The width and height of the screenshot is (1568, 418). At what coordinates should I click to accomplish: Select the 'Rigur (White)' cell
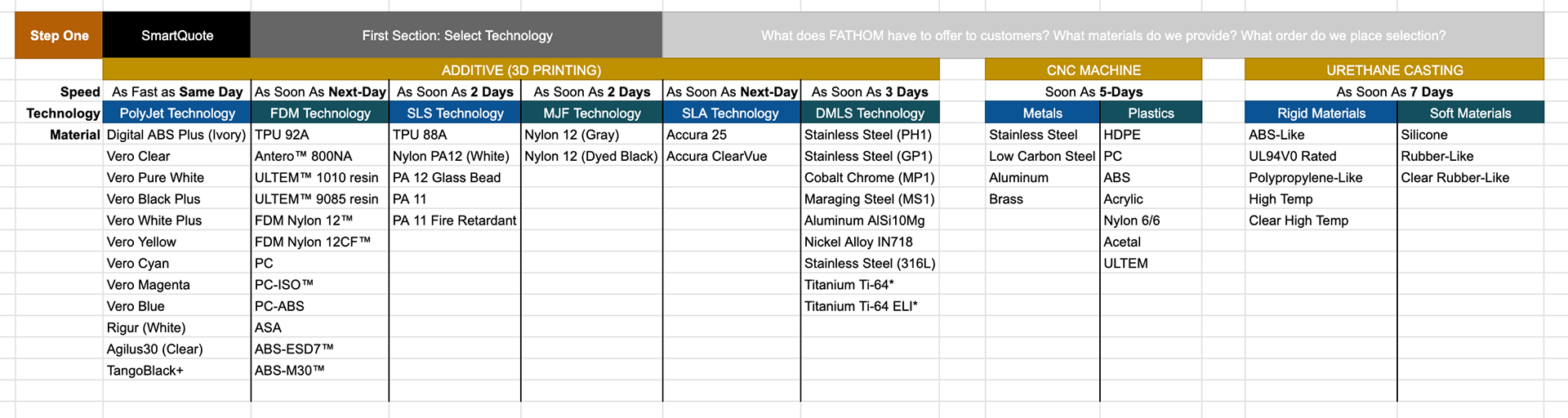point(177,327)
